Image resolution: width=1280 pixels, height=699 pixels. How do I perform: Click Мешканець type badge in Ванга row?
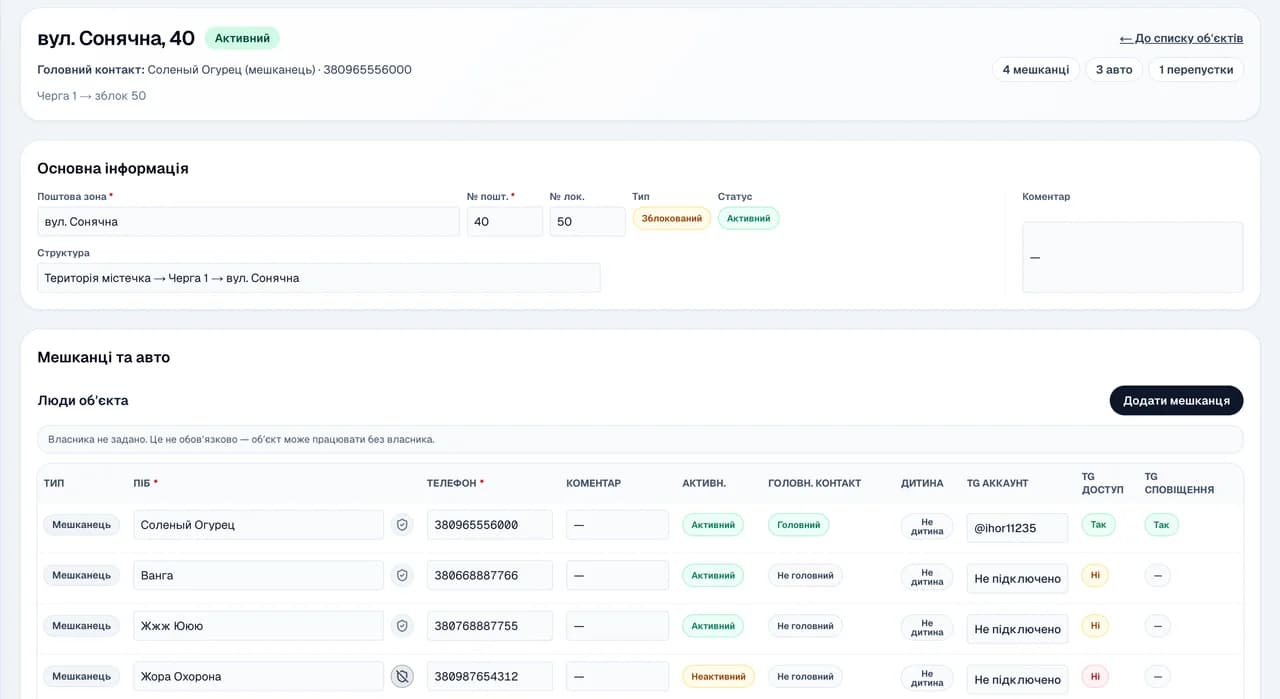tap(81, 575)
